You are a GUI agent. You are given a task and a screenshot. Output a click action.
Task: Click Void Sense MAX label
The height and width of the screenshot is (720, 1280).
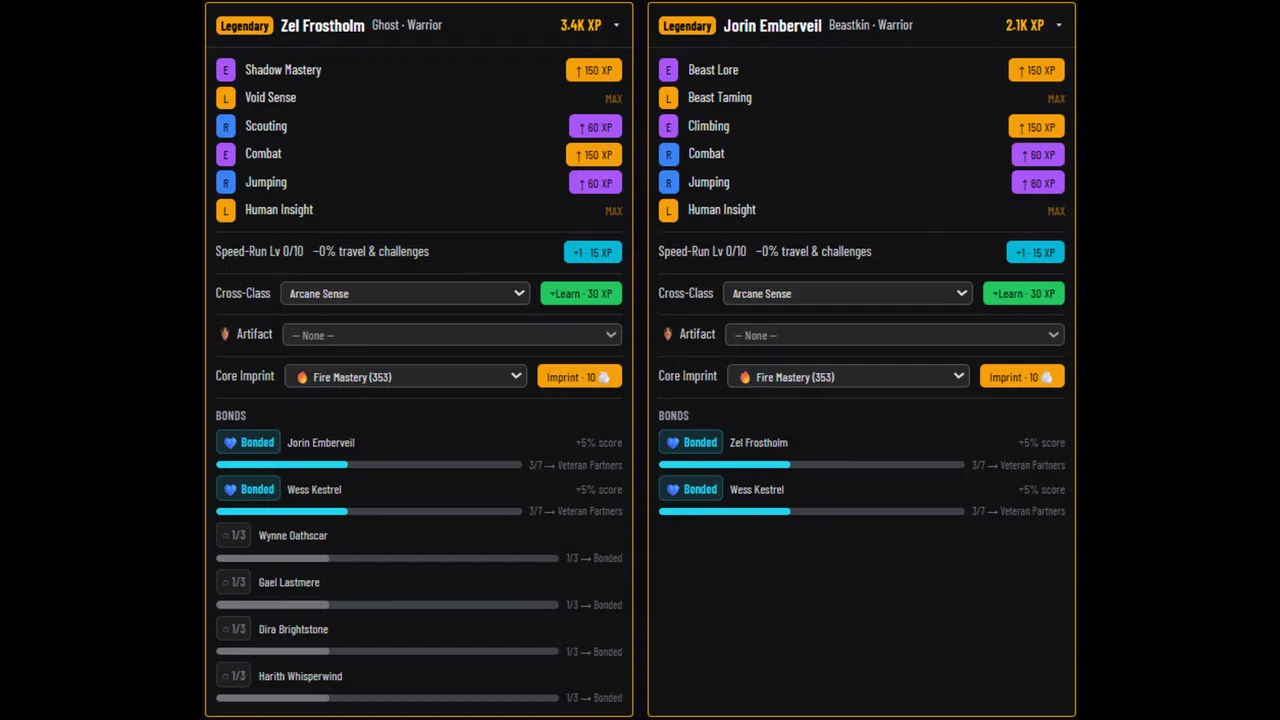[x=613, y=99]
